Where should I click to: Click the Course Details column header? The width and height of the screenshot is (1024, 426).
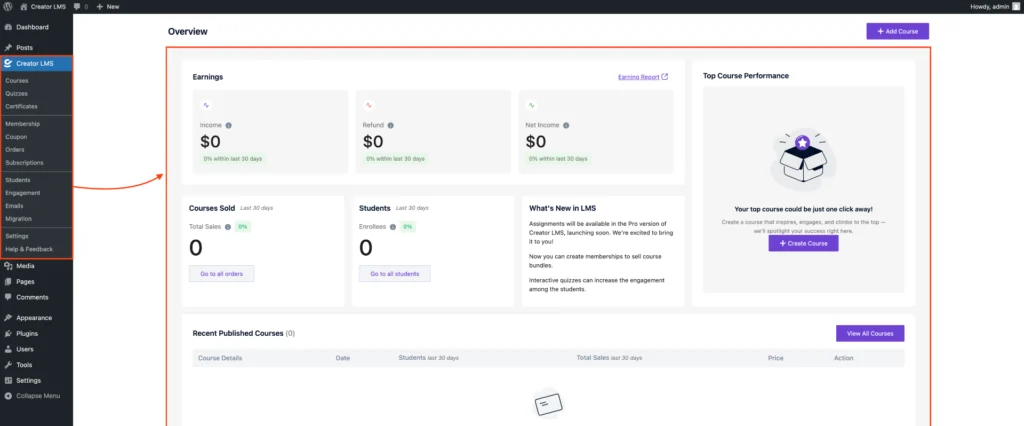pos(220,358)
